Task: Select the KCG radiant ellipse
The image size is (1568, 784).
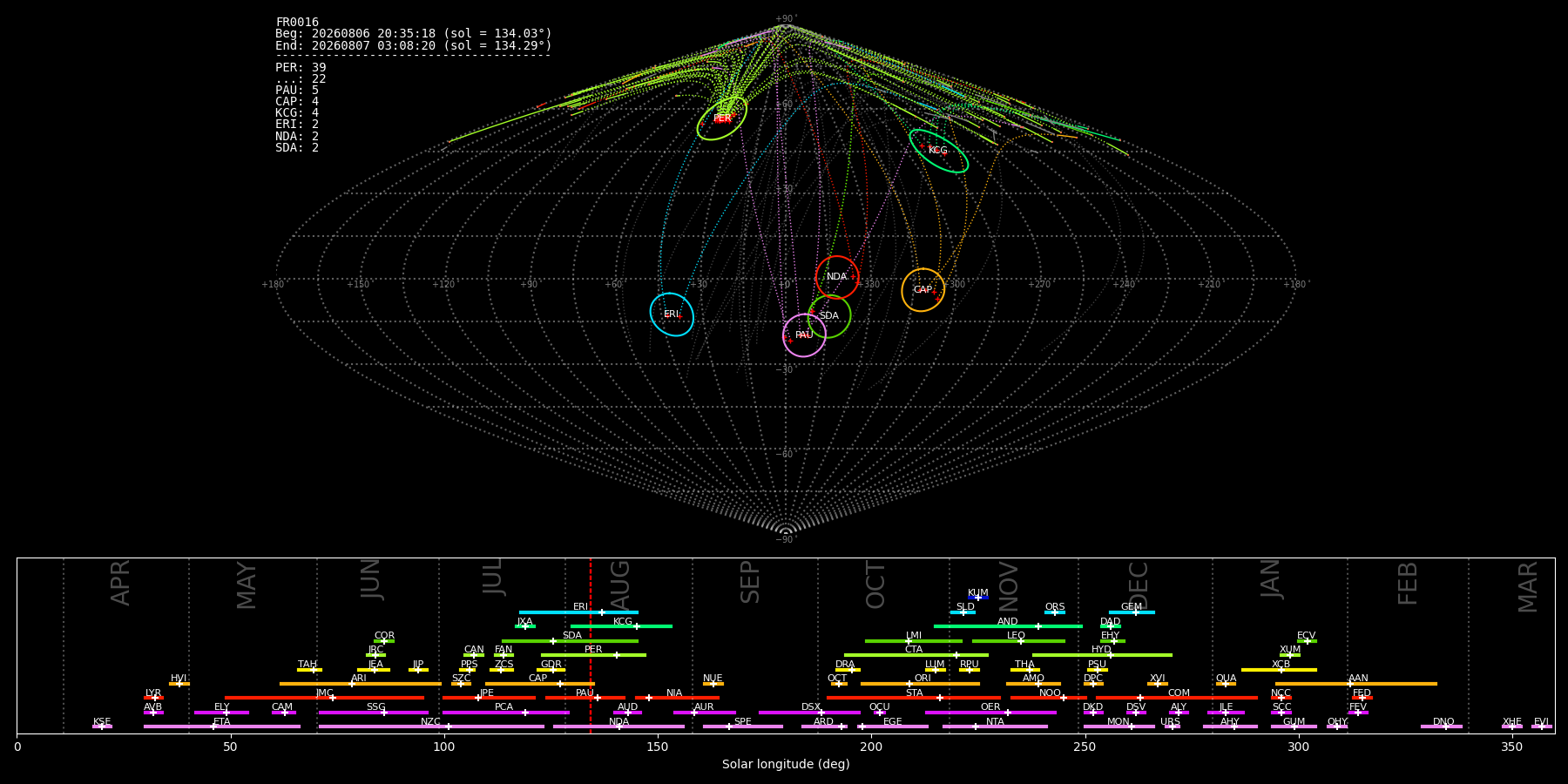Action: [x=938, y=151]
